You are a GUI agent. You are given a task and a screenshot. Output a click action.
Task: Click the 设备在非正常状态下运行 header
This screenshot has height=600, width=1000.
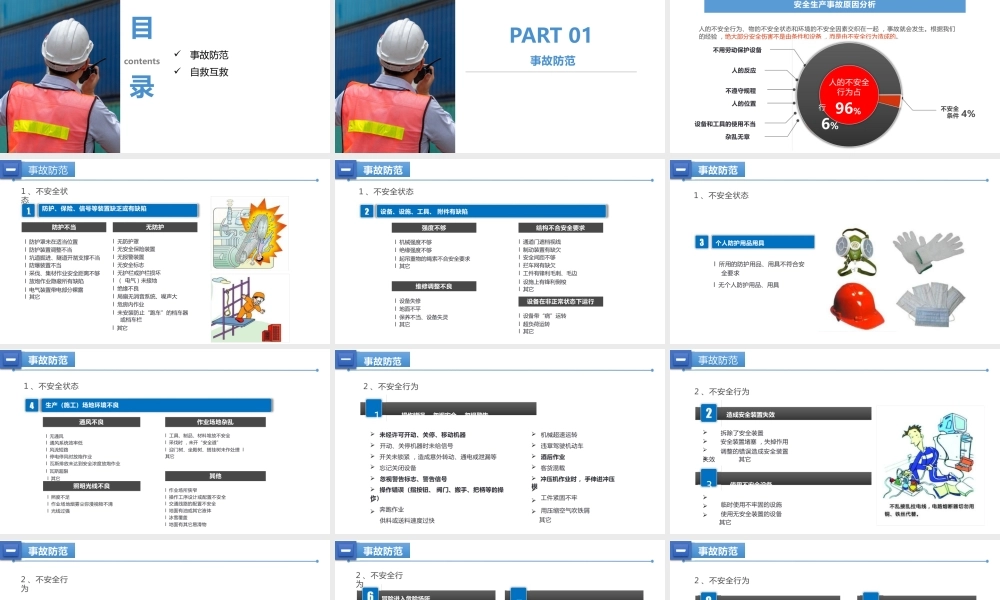coord(561,302)
